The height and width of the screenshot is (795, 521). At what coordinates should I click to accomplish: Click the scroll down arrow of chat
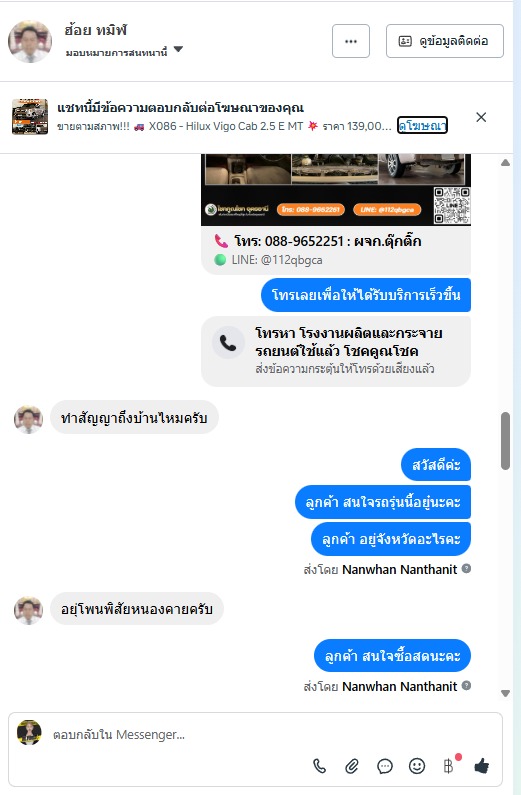click(x=505, y=693)
